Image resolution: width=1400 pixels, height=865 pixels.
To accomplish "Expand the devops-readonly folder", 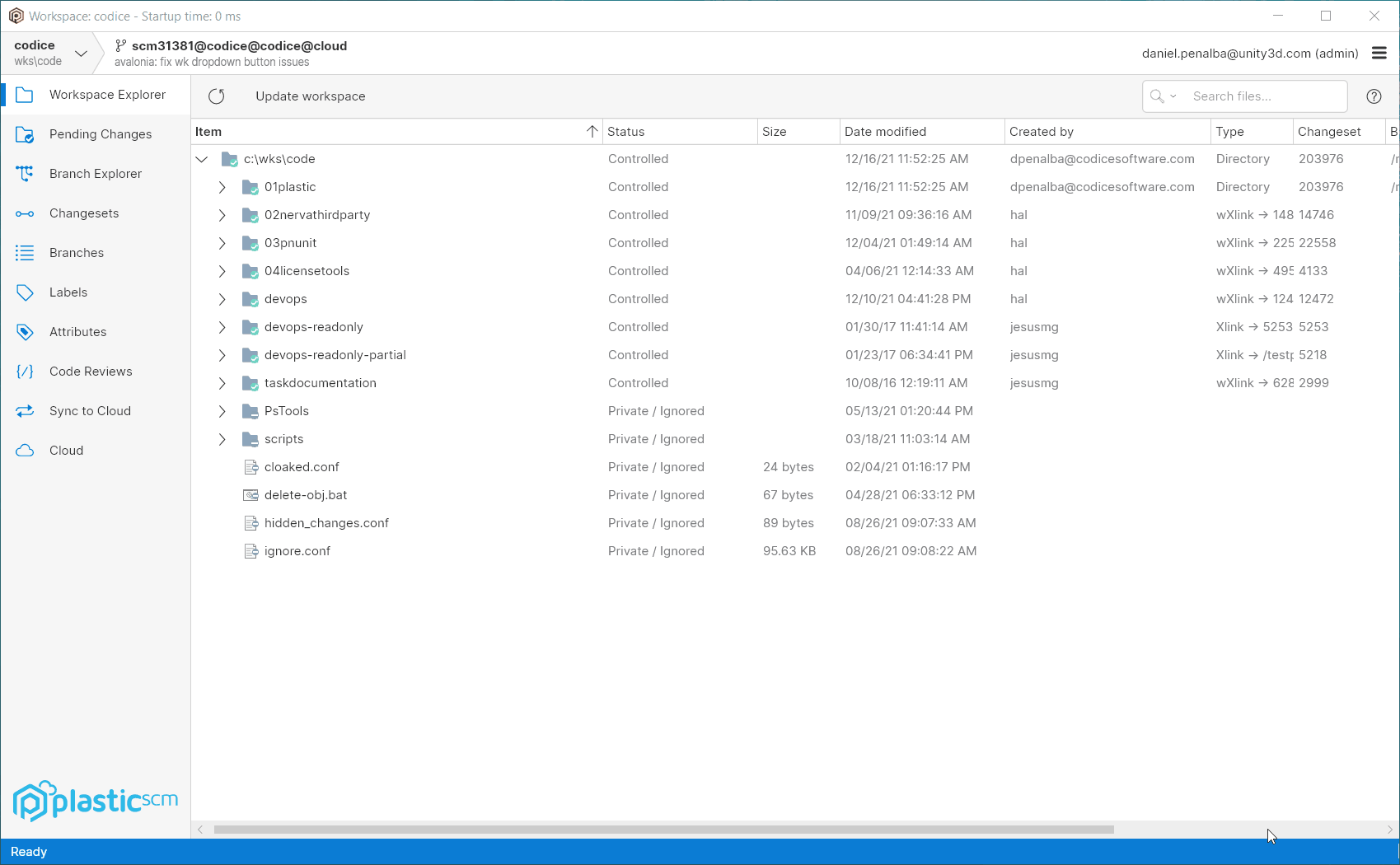I will pyautogui.click(x=221, y=327).
